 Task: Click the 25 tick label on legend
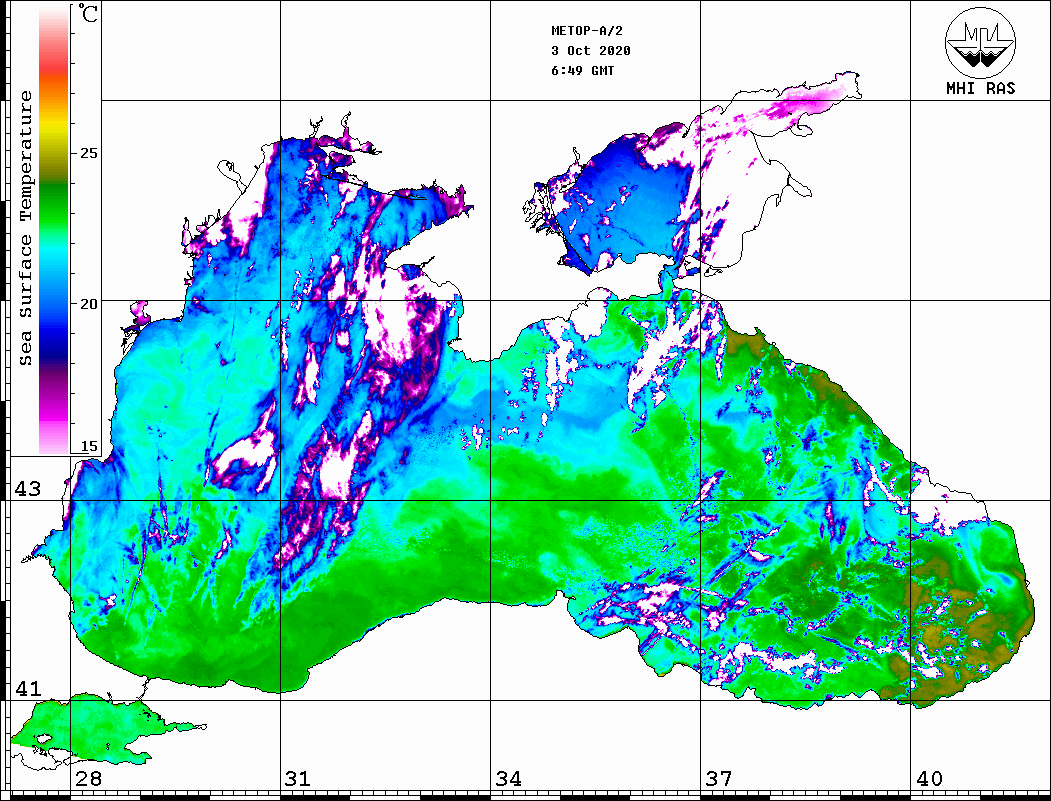pos(88,153)
